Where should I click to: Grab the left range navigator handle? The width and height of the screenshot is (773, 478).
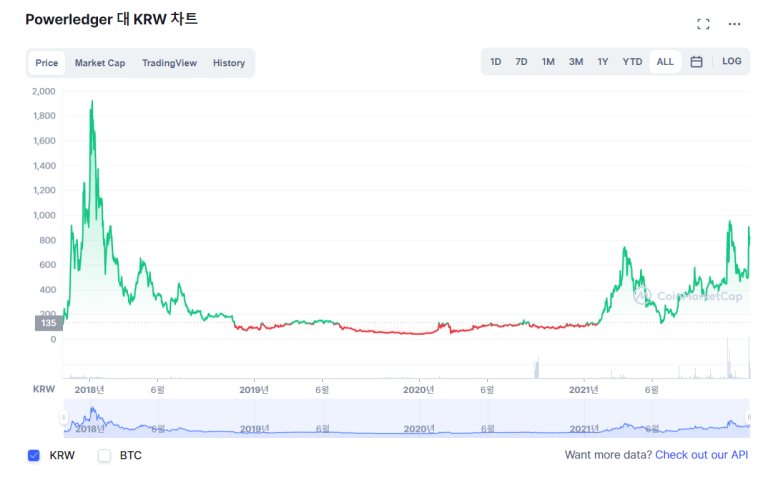pos(64,417)
